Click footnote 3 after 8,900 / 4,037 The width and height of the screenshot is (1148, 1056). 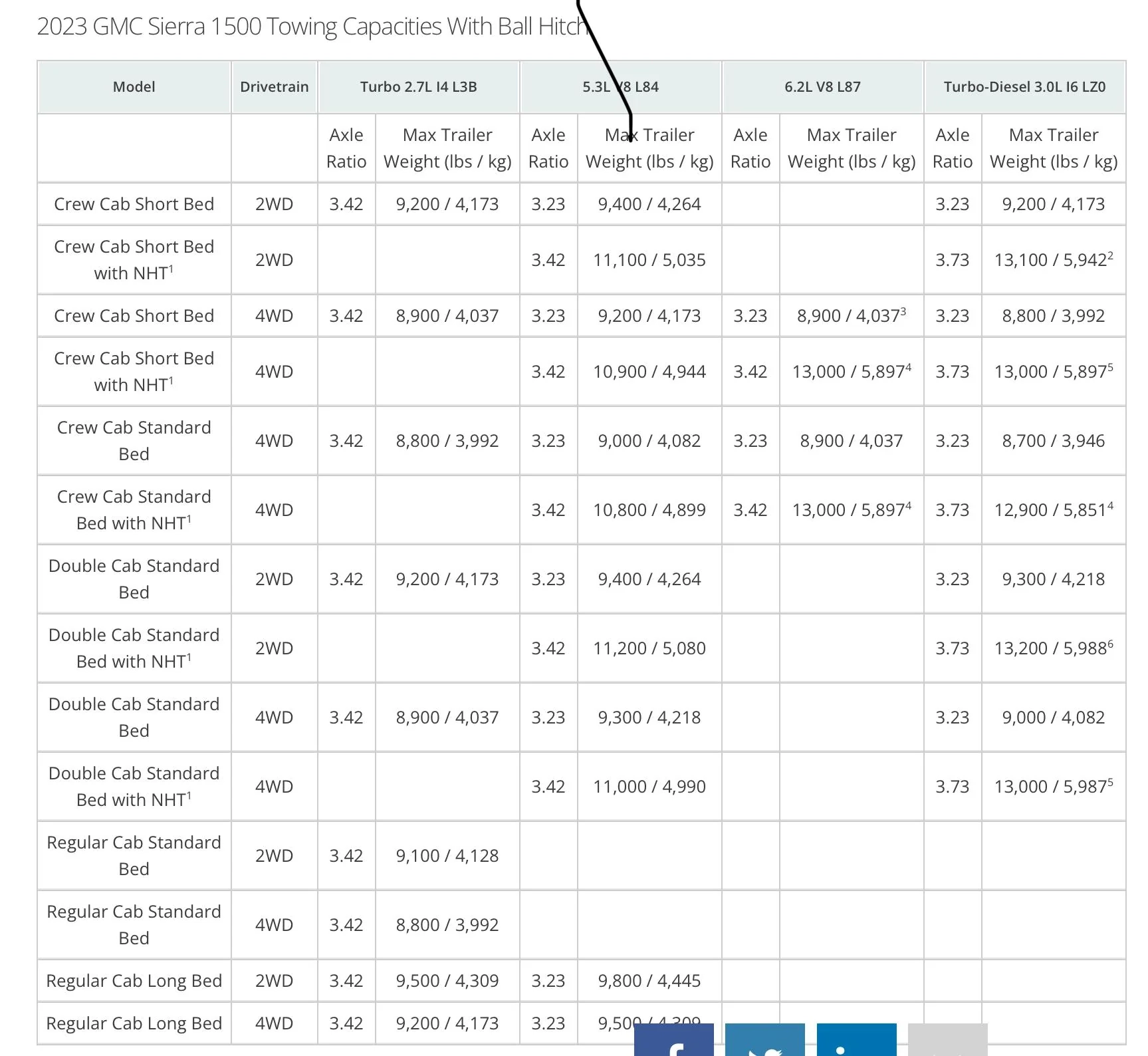coord(903,311)
